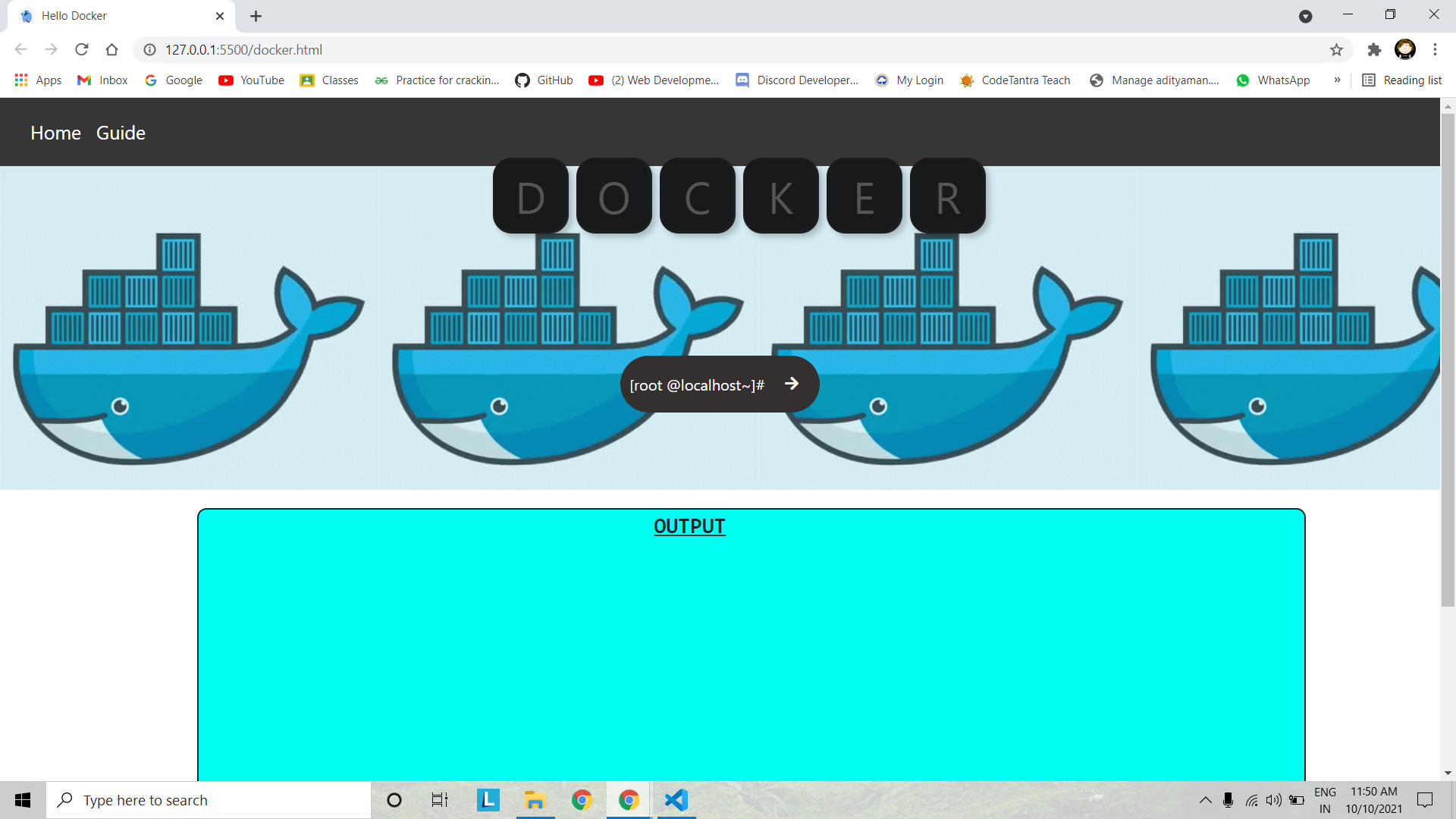Open a new browser tab
This screenshot has width=1456, height=819.
pyautogui.click(x=256, y=16)
